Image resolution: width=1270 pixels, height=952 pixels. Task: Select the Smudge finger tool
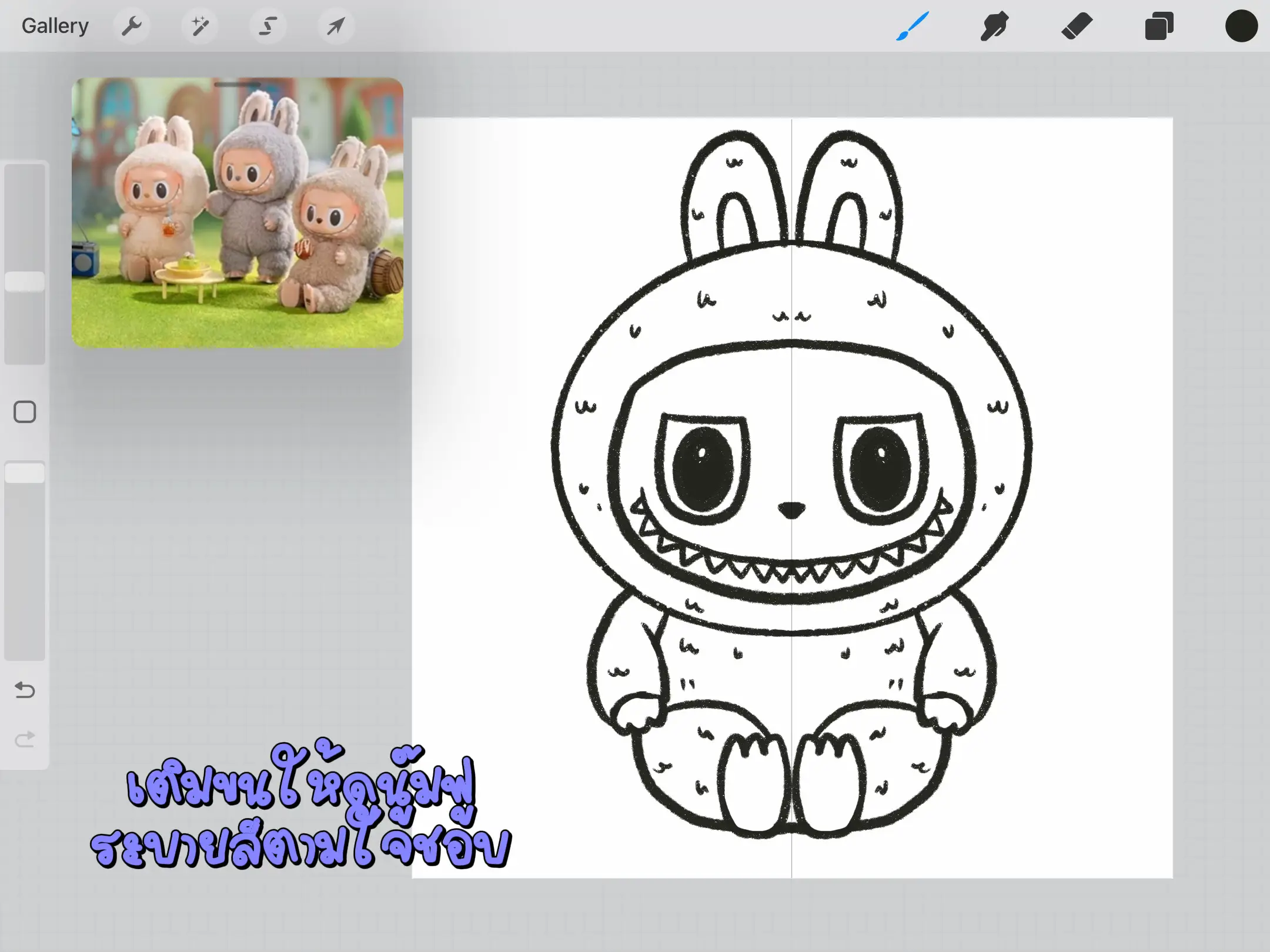994,26
